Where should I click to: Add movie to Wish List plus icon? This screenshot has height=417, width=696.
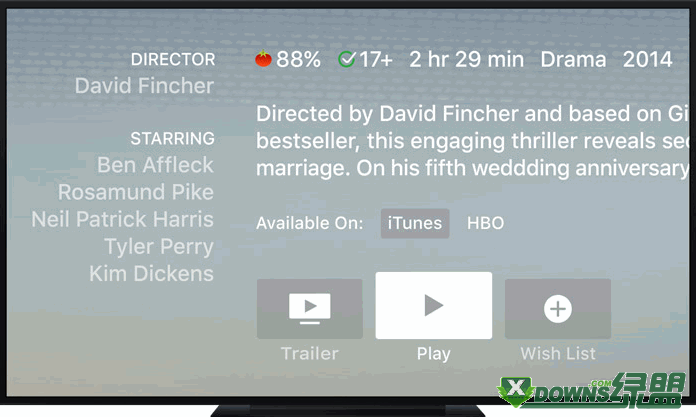coord(558,309)
